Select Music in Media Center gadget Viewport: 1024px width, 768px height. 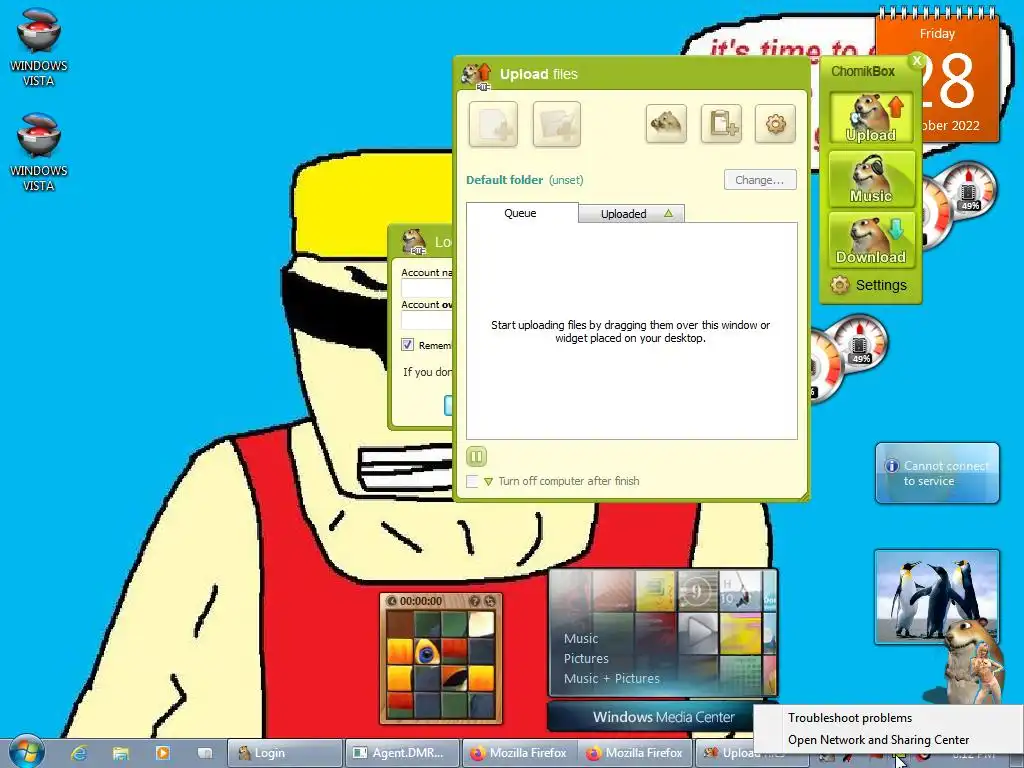click(x=581, y=639)
